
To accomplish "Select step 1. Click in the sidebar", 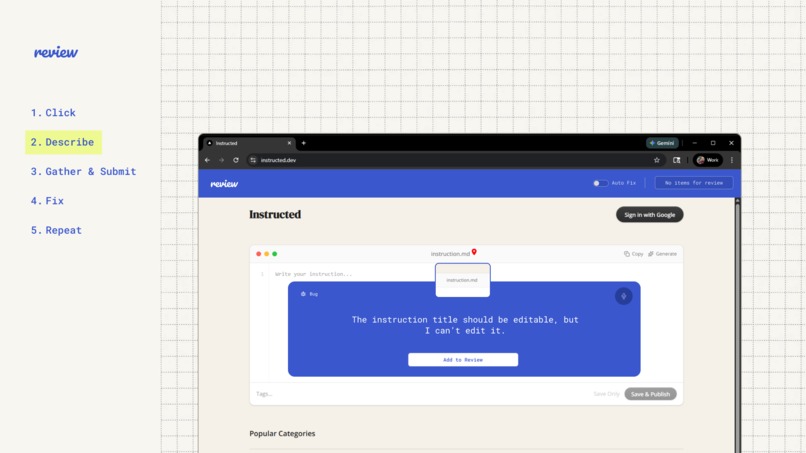I will (x=53, y=113).
